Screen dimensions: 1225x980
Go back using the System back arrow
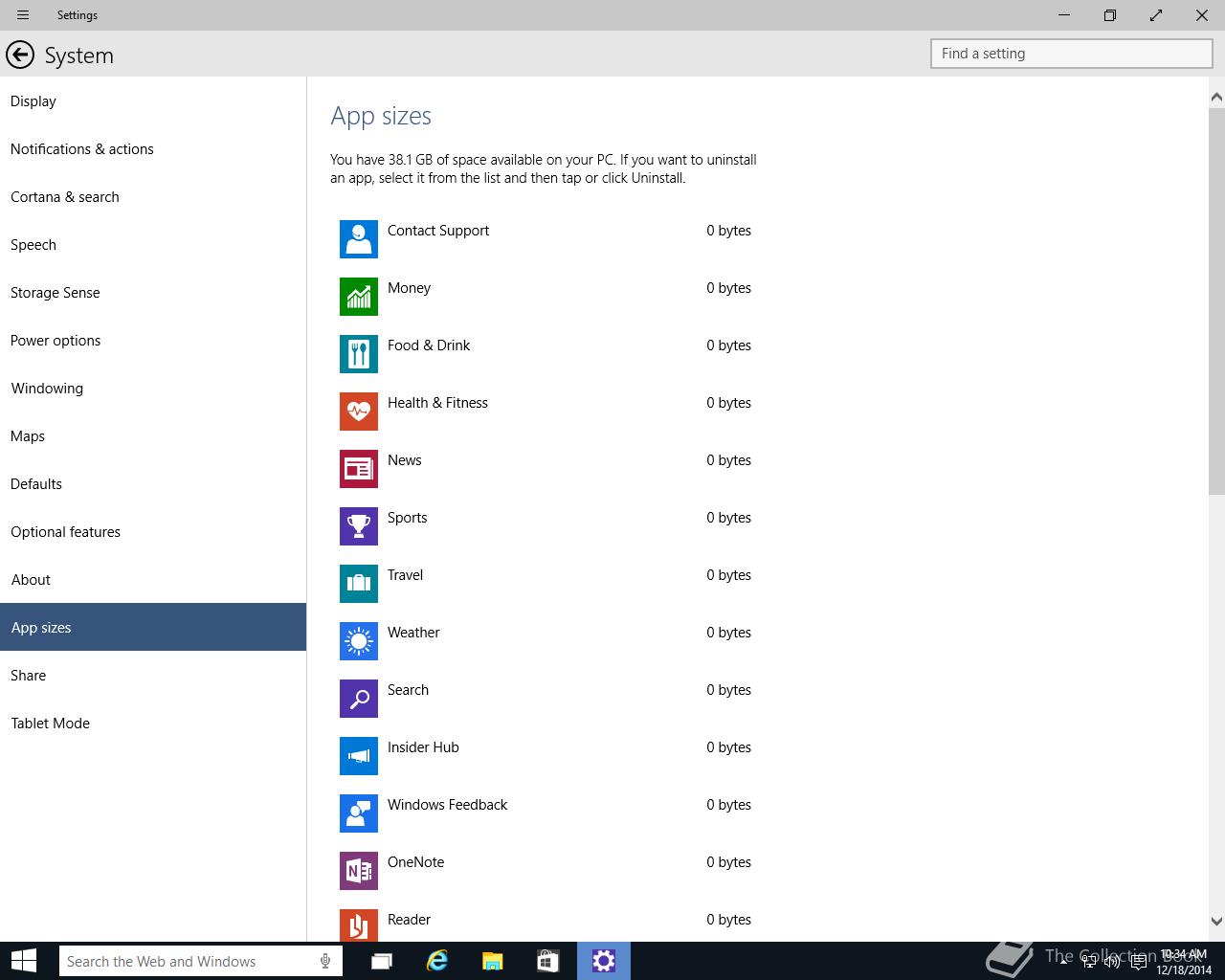coord(20,56)
